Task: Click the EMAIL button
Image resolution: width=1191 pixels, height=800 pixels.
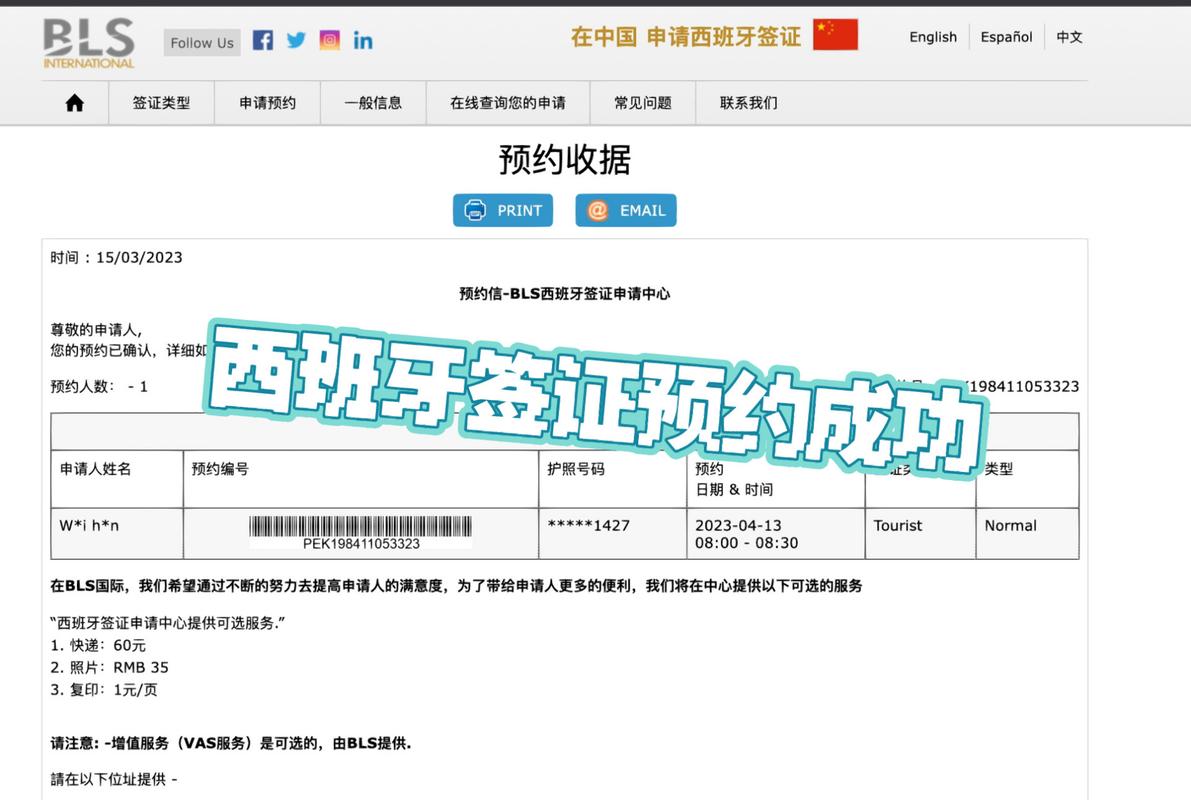Action: (626, 210)
